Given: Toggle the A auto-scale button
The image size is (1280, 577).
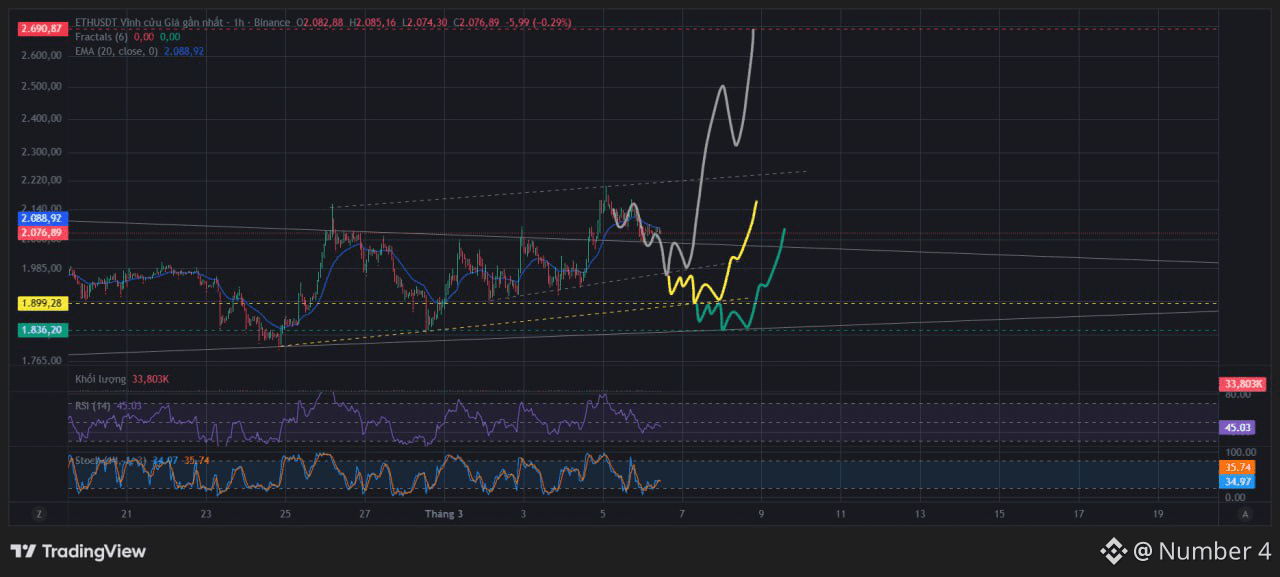Looking at the screenshot, I should [1245, 514].
